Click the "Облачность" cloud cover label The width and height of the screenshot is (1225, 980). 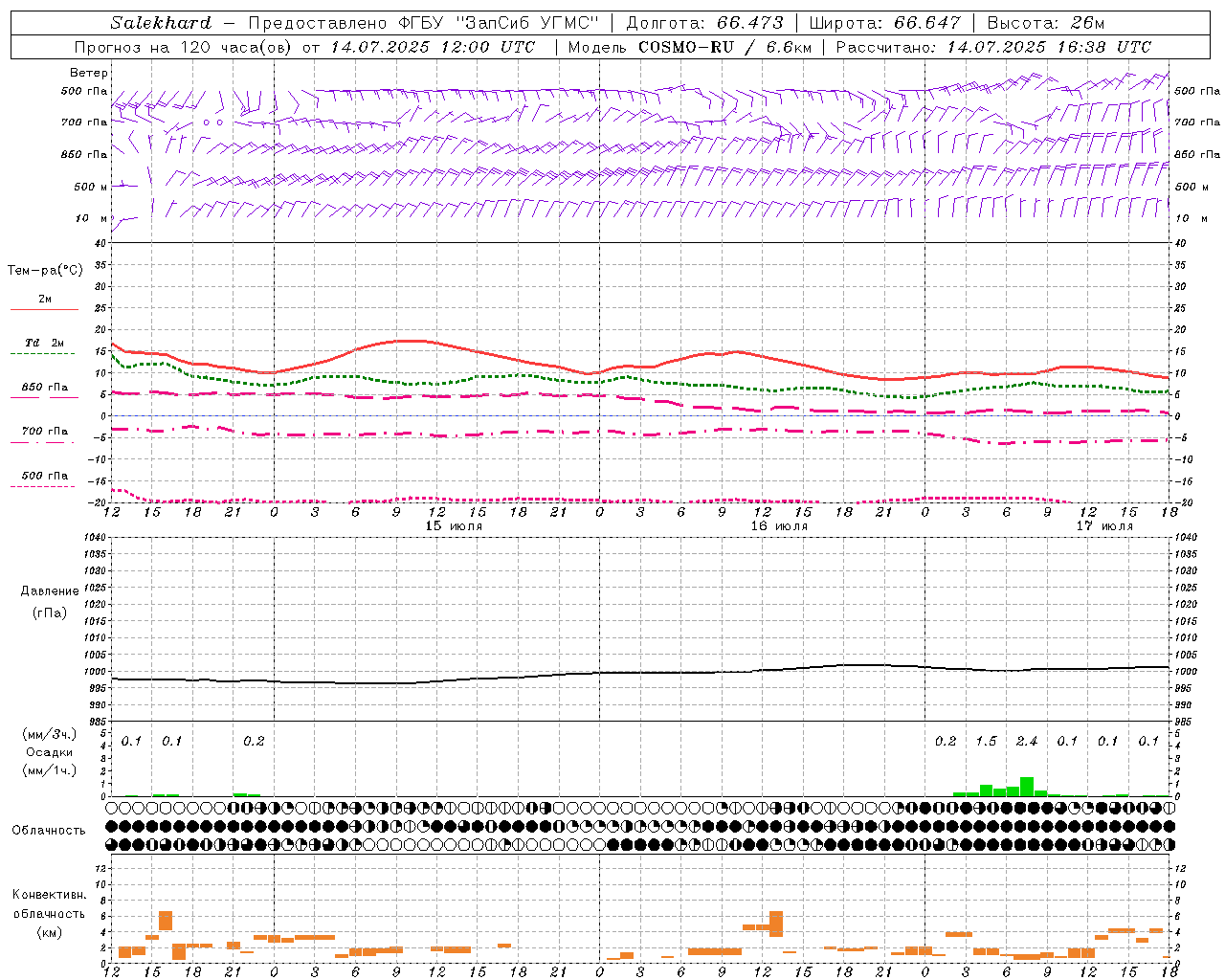pos(49,831)
